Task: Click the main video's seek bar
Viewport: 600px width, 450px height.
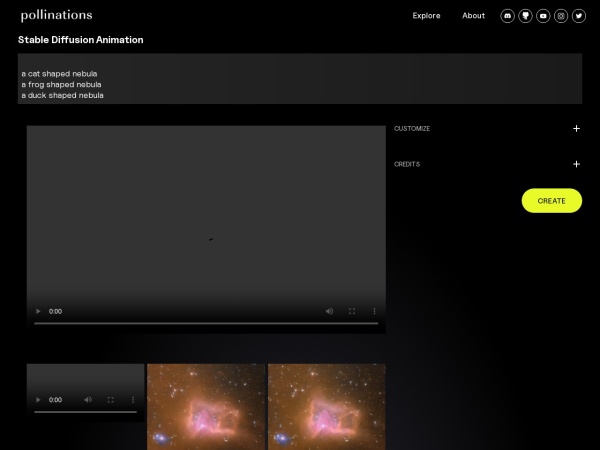Action: tap(206, 323)
